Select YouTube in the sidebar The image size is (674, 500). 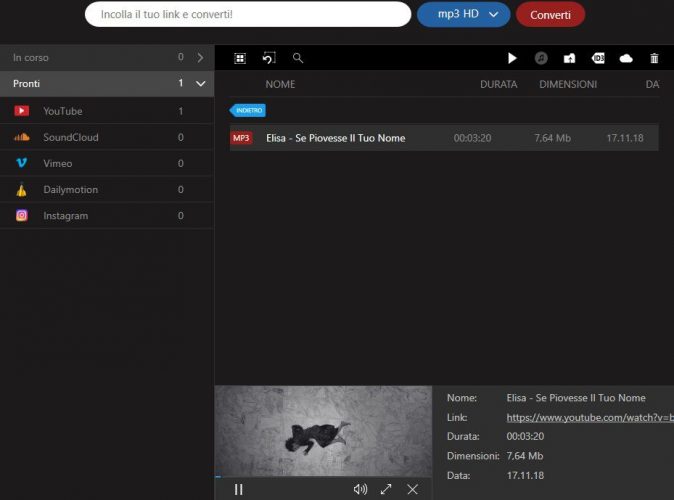[63, 111]
